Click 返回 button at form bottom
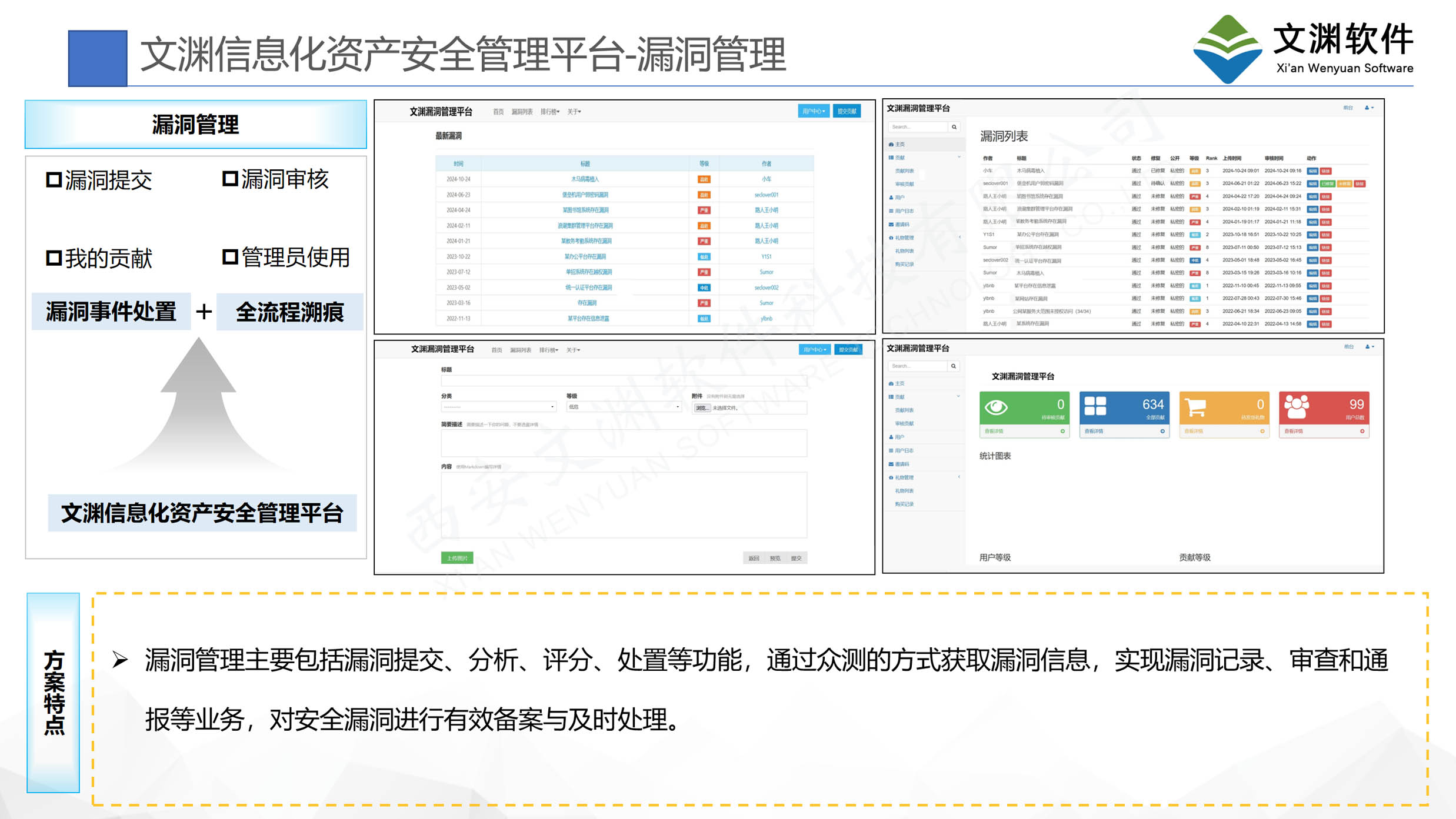 click(754, 558)
